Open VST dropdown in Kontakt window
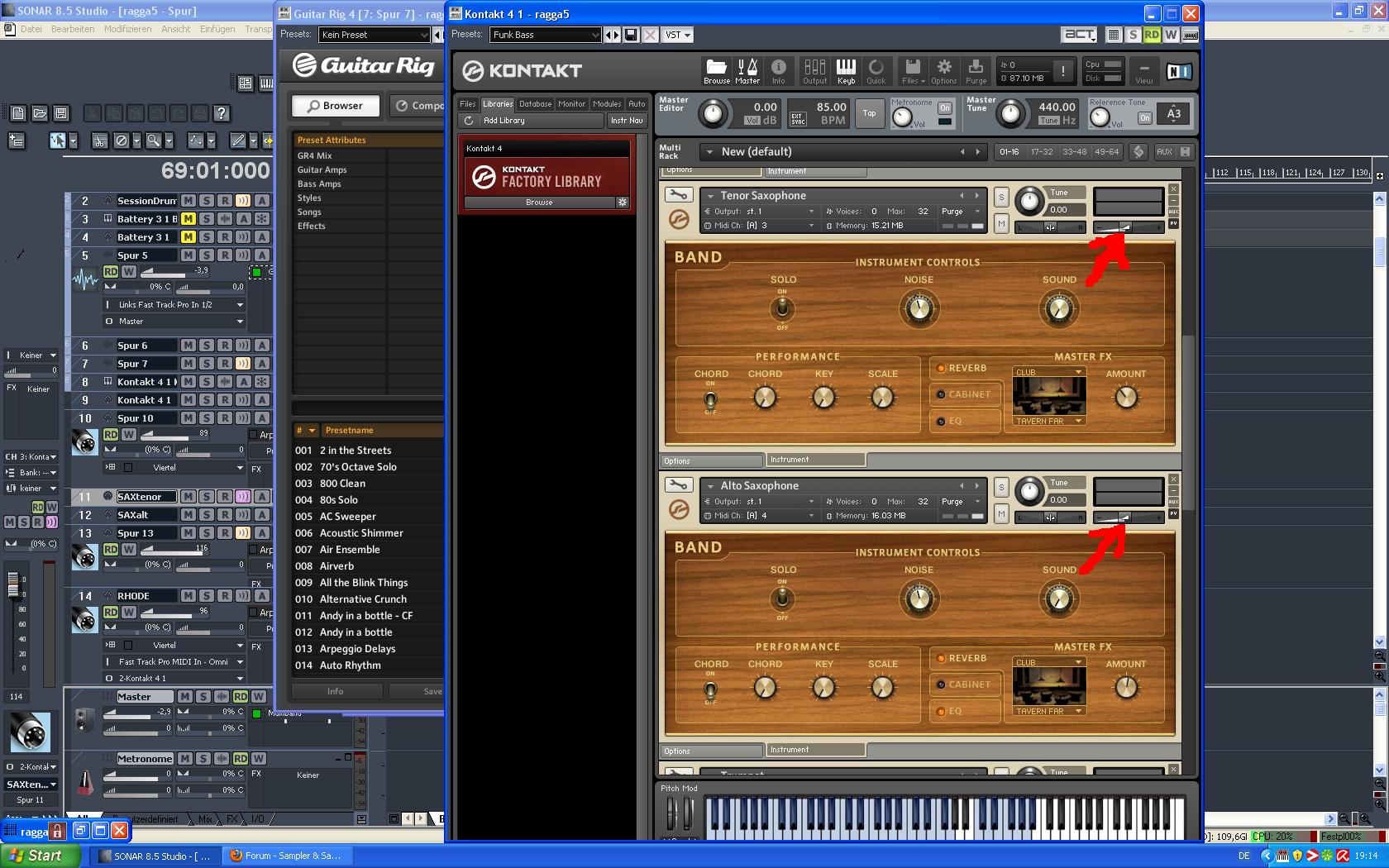The width and height of the screenshot is (1389, 868). 678,35
